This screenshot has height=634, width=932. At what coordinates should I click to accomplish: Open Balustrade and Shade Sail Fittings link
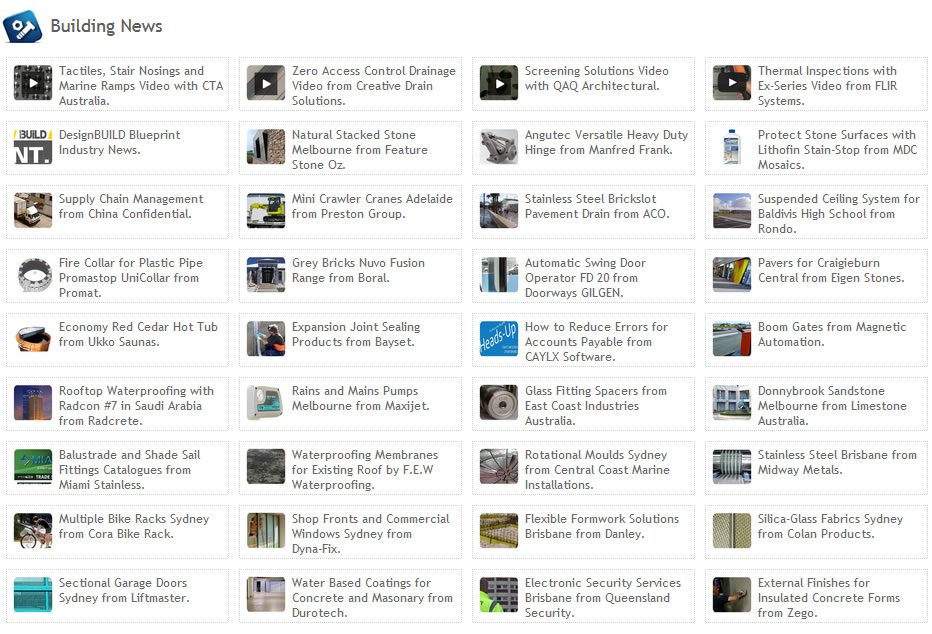tap(130, 469)
